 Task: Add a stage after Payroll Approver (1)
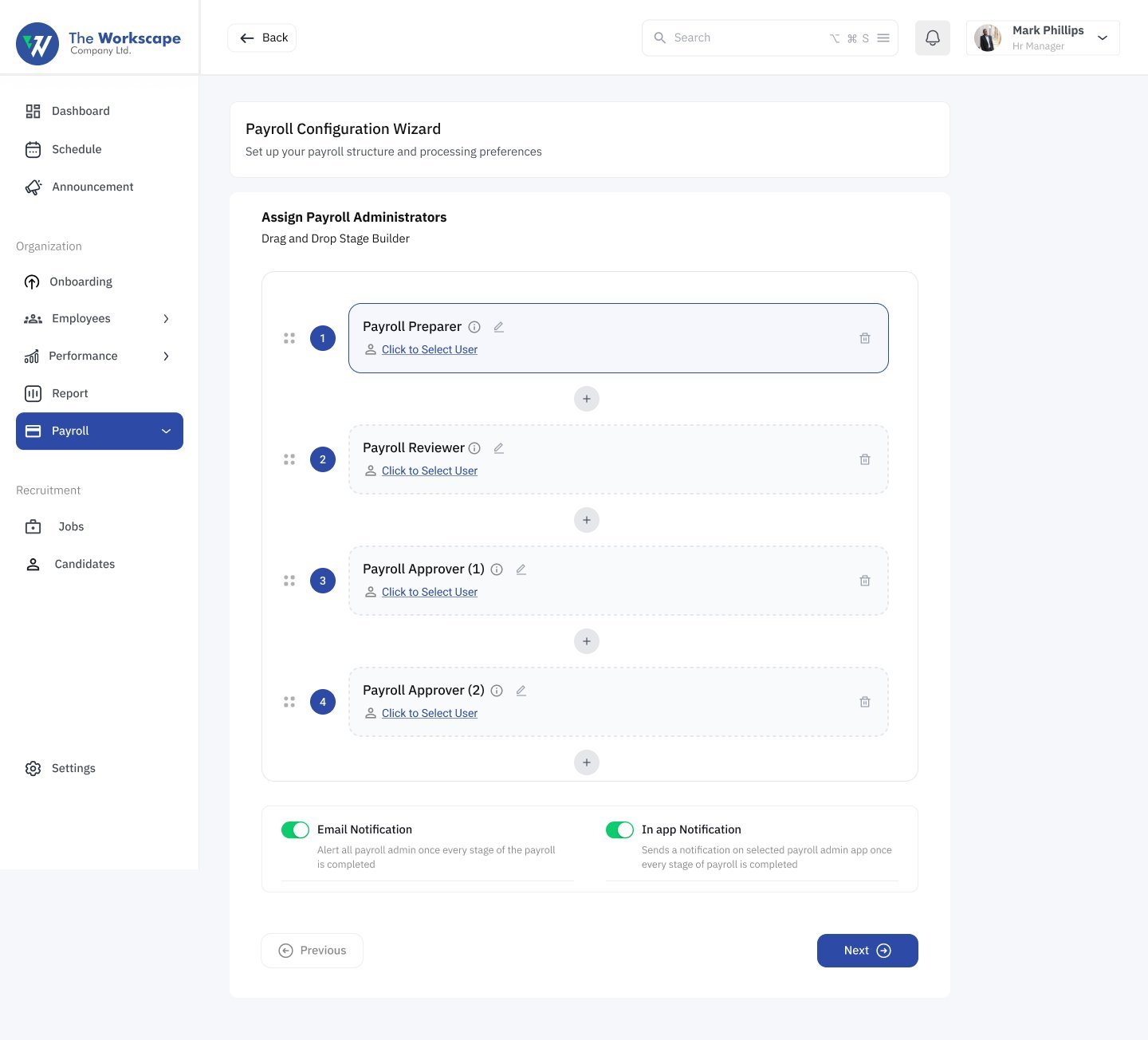[x=587, y=641]
